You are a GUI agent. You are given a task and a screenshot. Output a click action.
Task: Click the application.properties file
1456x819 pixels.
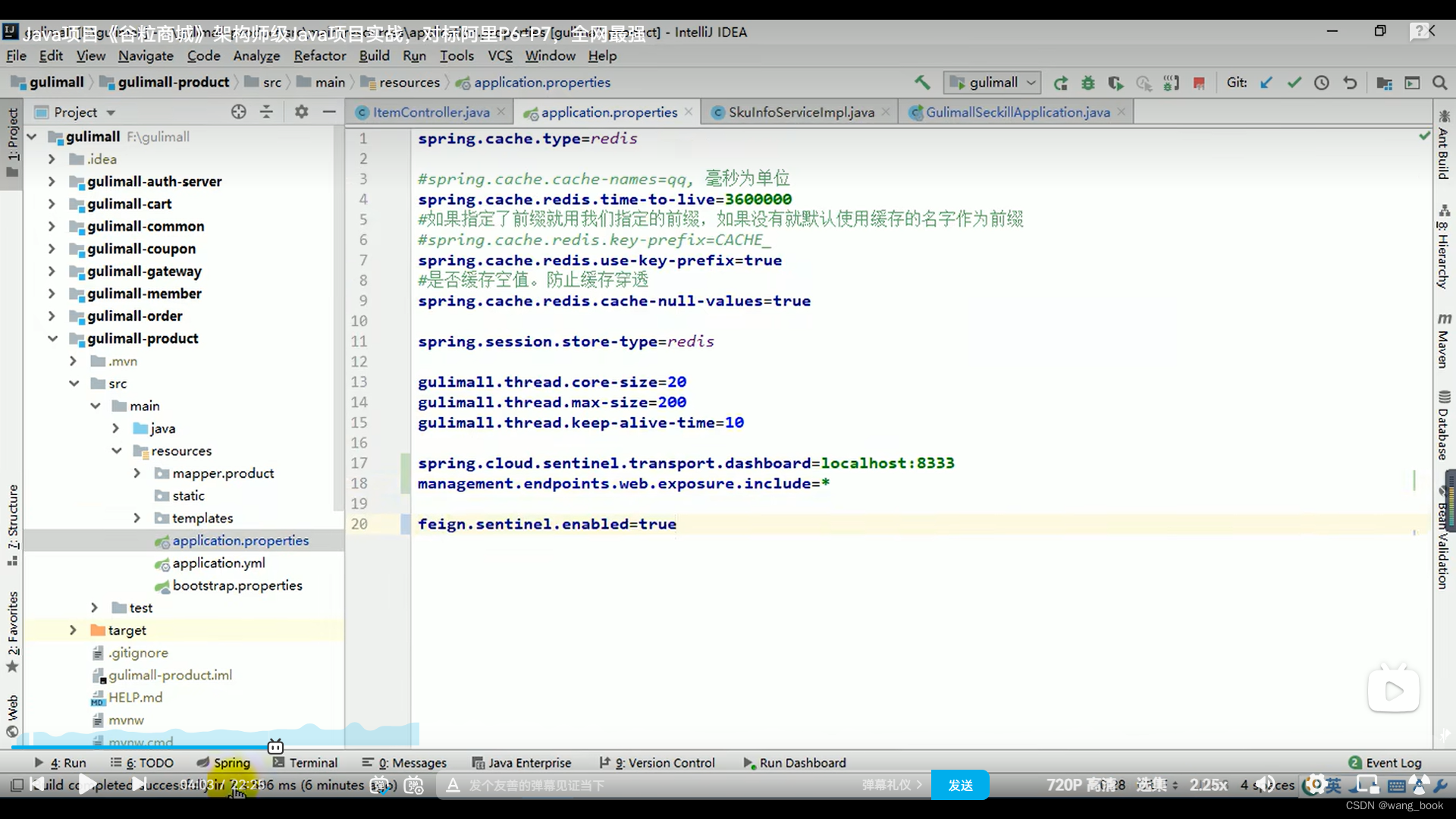(240, 540)
